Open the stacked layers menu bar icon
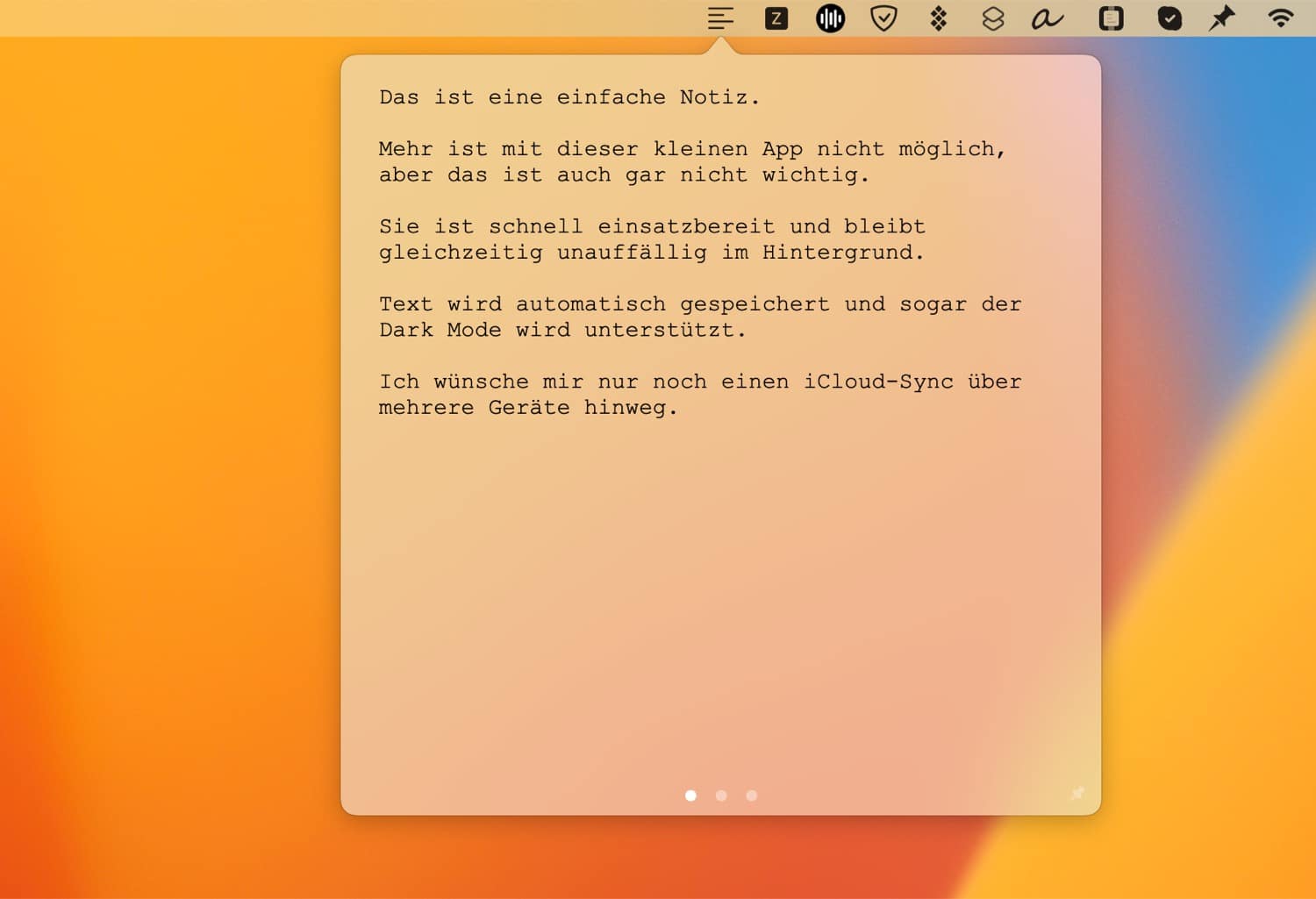 (x=992, y=18)
